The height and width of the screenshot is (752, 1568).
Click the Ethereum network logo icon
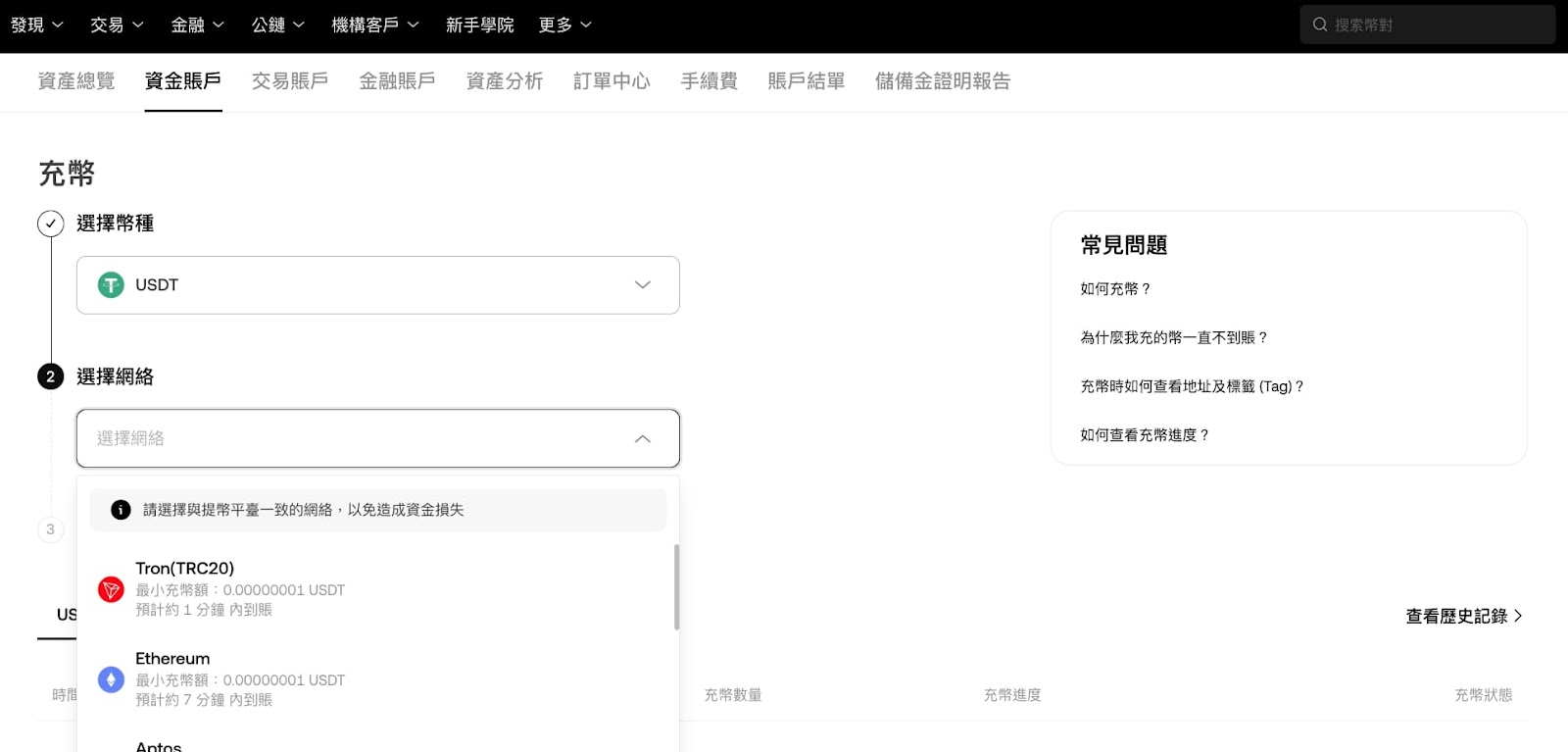click(x=111, y=679)
